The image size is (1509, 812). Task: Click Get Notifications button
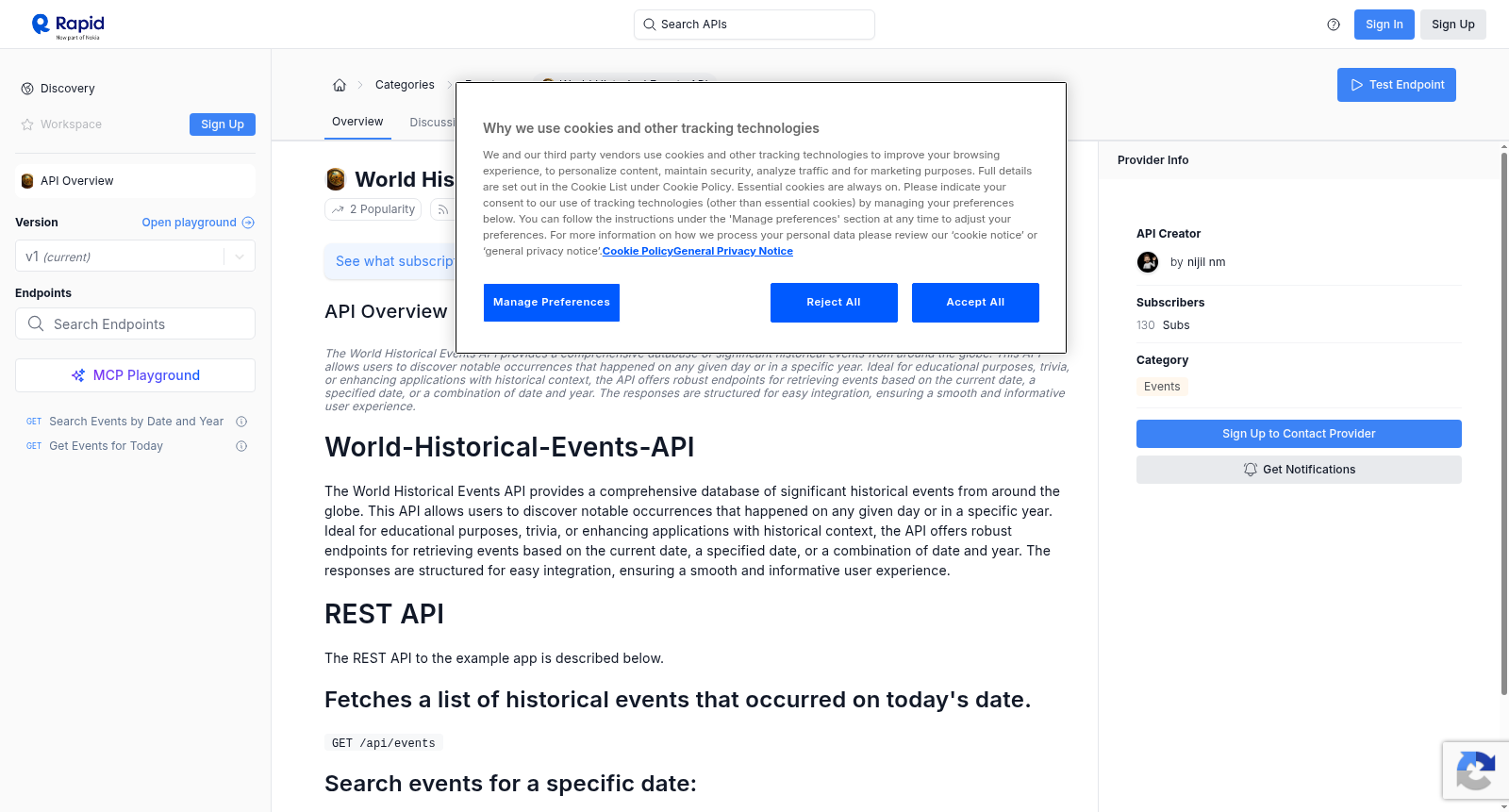tap(1299, 470)
